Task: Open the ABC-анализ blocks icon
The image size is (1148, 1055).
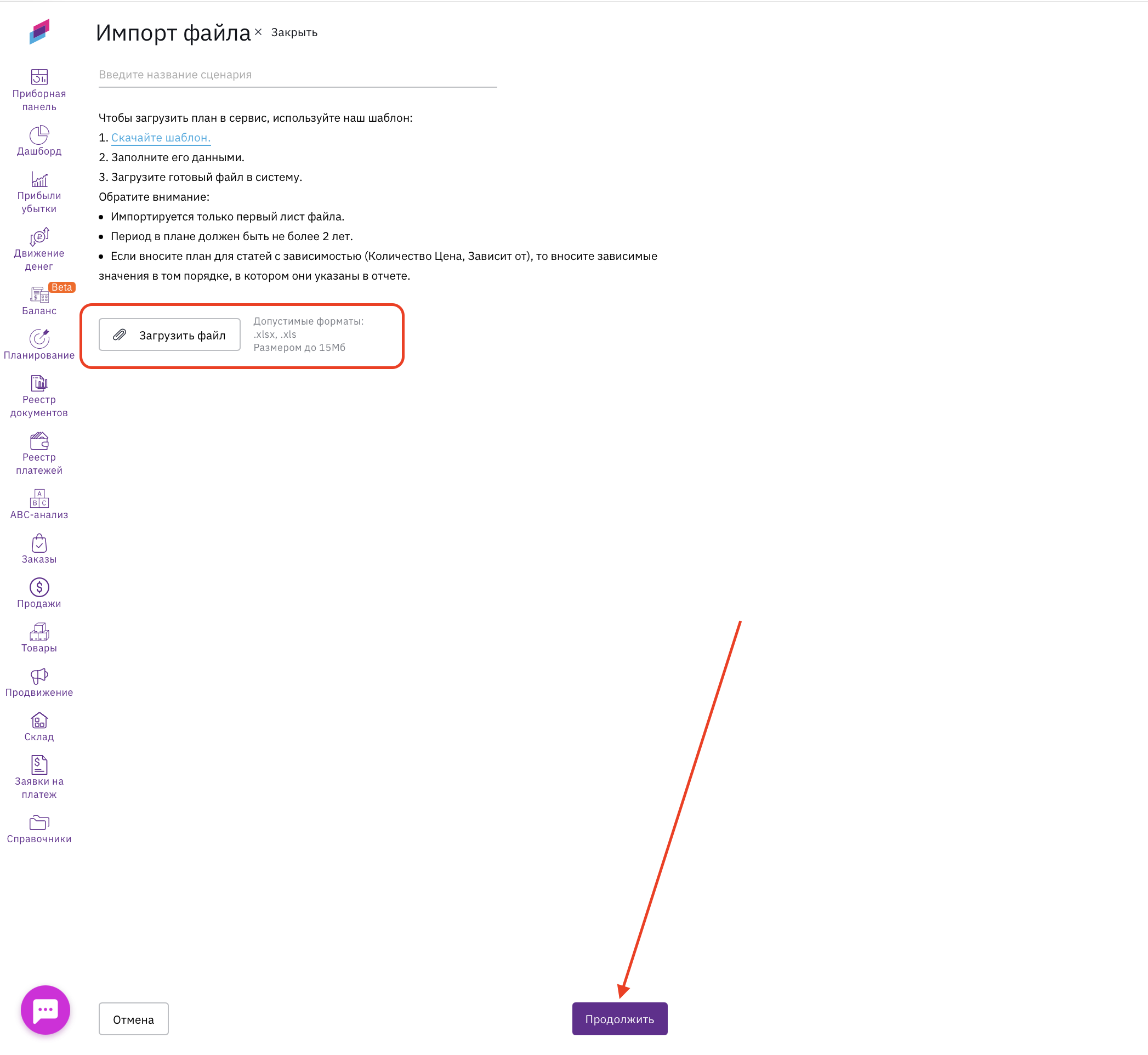Action: 39,498
